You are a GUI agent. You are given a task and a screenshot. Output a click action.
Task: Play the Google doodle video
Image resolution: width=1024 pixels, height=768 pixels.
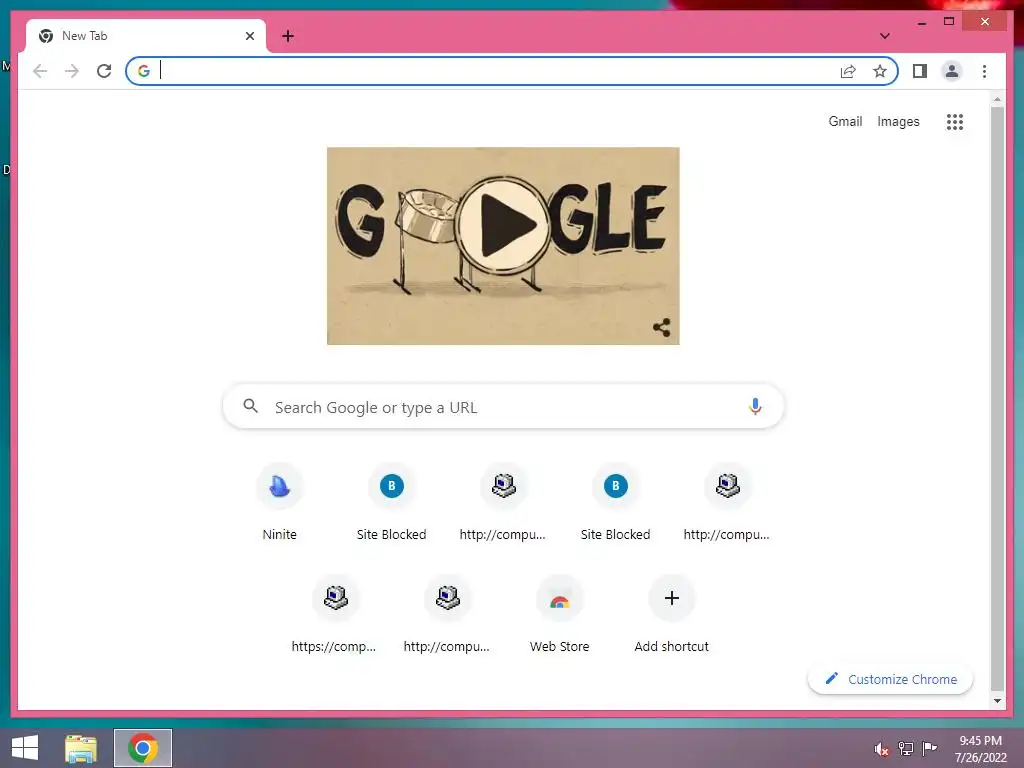click(504, 225)
